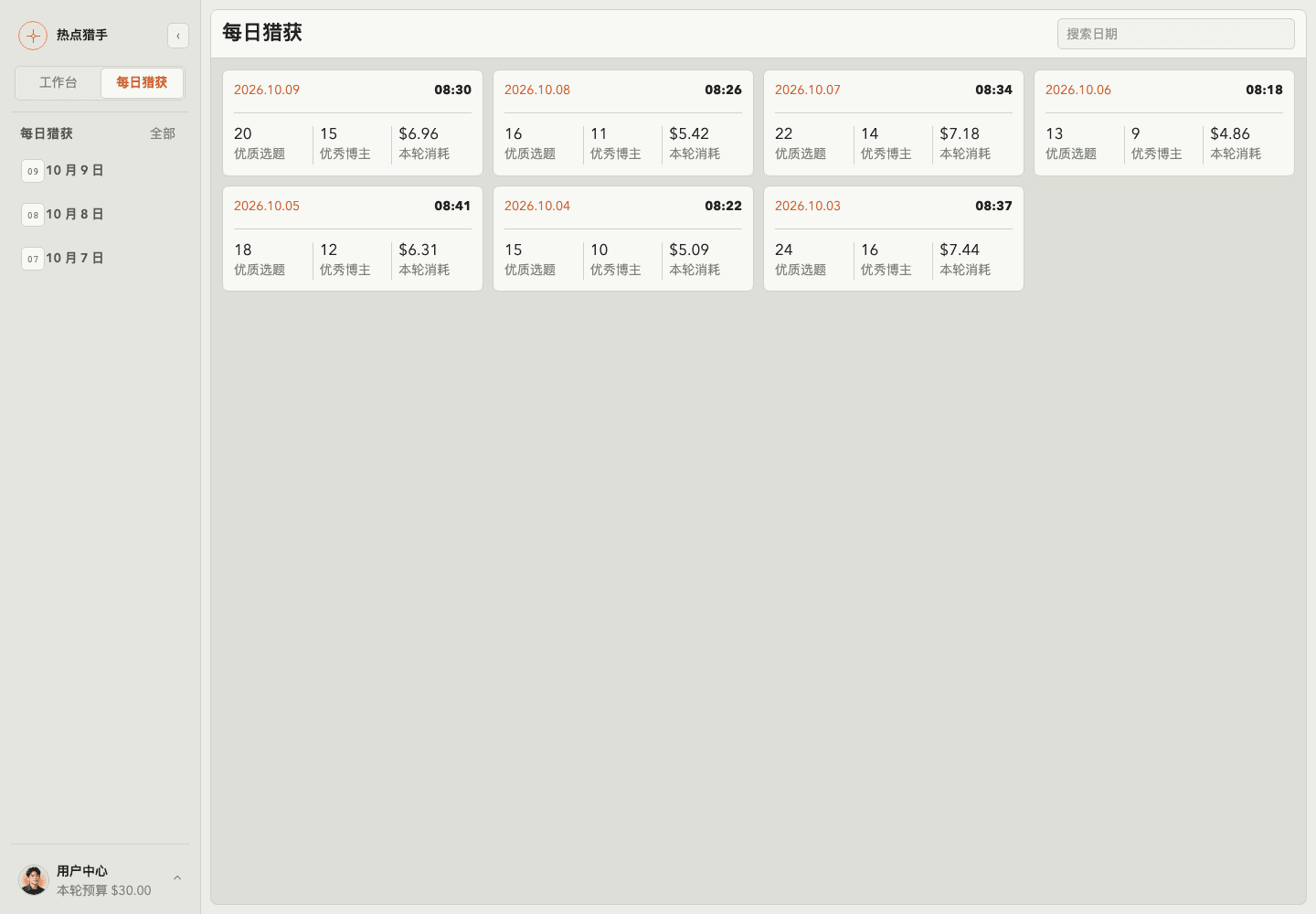The width and height of the screenshot is (1316, 914).
Task: Select the 每日猎获 tab
Action: point(142,82)
